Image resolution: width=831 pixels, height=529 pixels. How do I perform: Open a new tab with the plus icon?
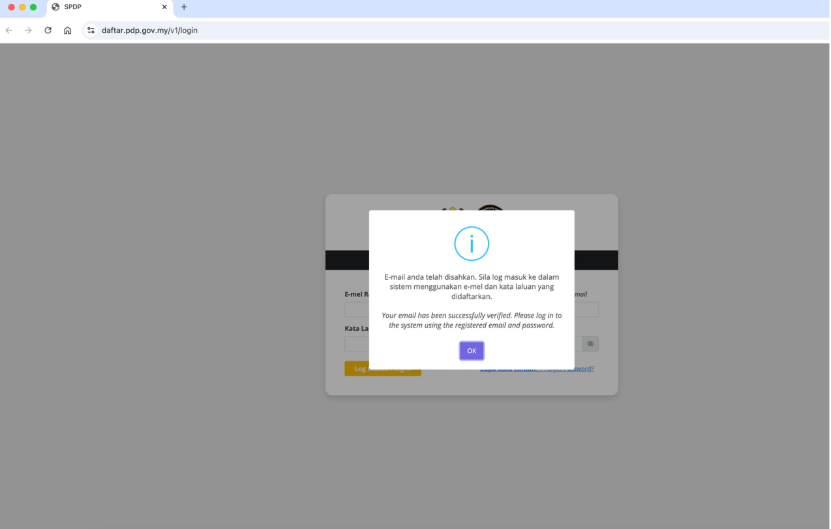coord(184,7)
